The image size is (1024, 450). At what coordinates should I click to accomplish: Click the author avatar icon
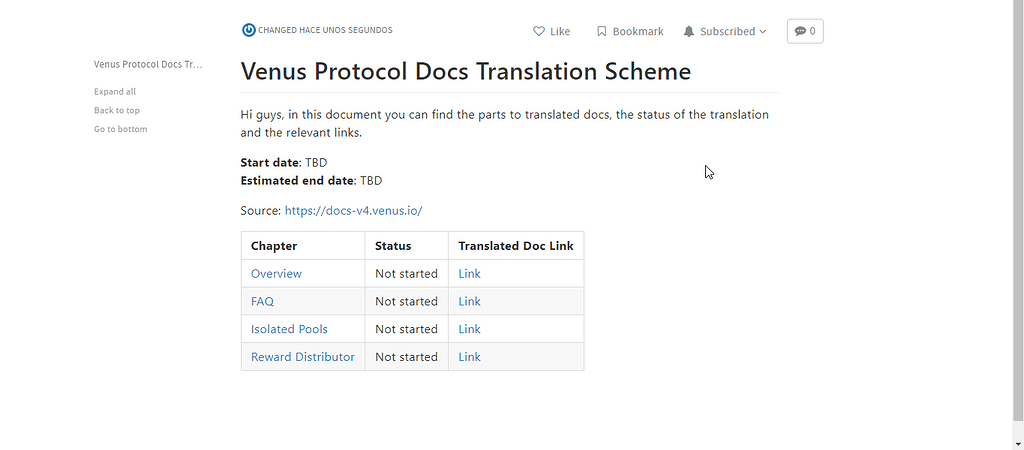coord(248,30)
